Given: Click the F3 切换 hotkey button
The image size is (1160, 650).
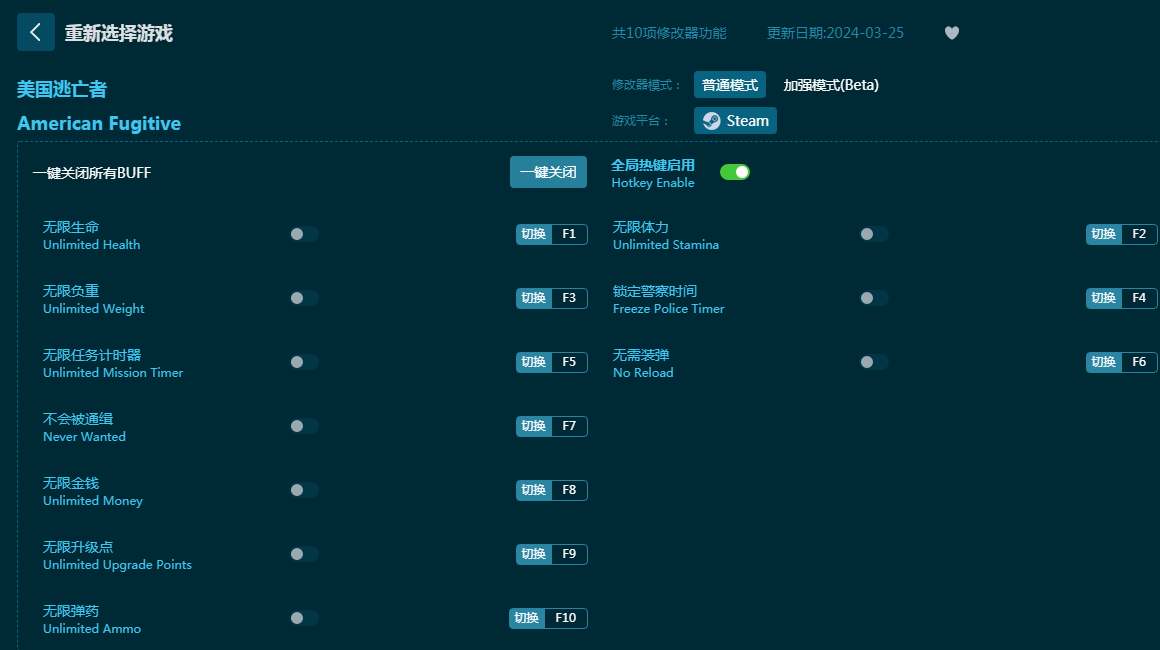Looking at the screenshot, I should [x=552, y=298].
